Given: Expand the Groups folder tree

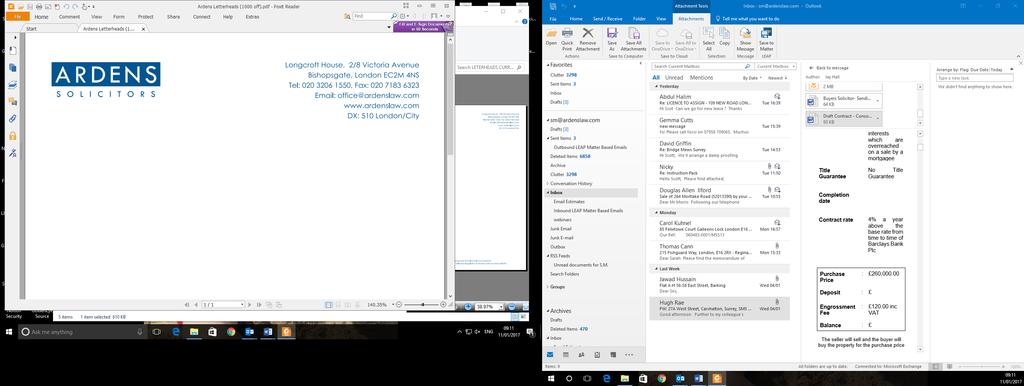Looking at the screenshot, I should click(547, 287).
